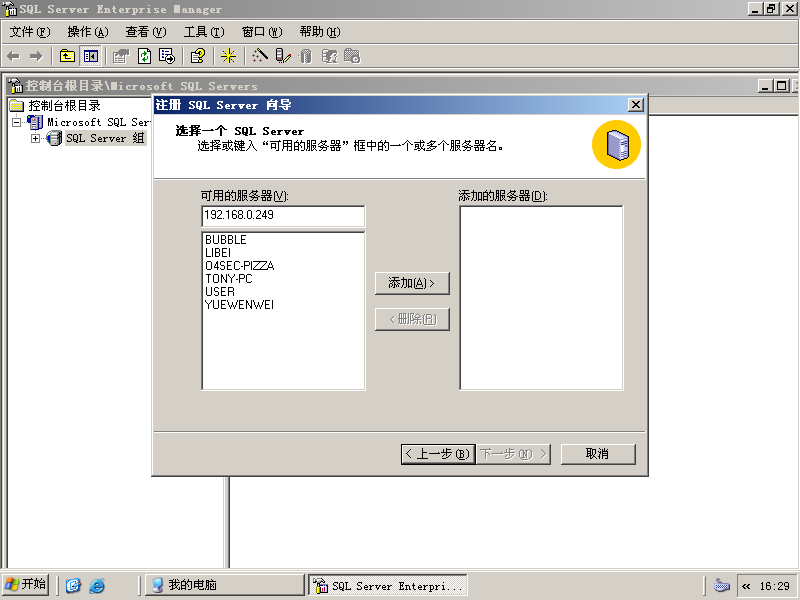This screenshot has height=600, width=800.
Task: Click the < 上一步(B) button
Action: click(x=438, y=454)
